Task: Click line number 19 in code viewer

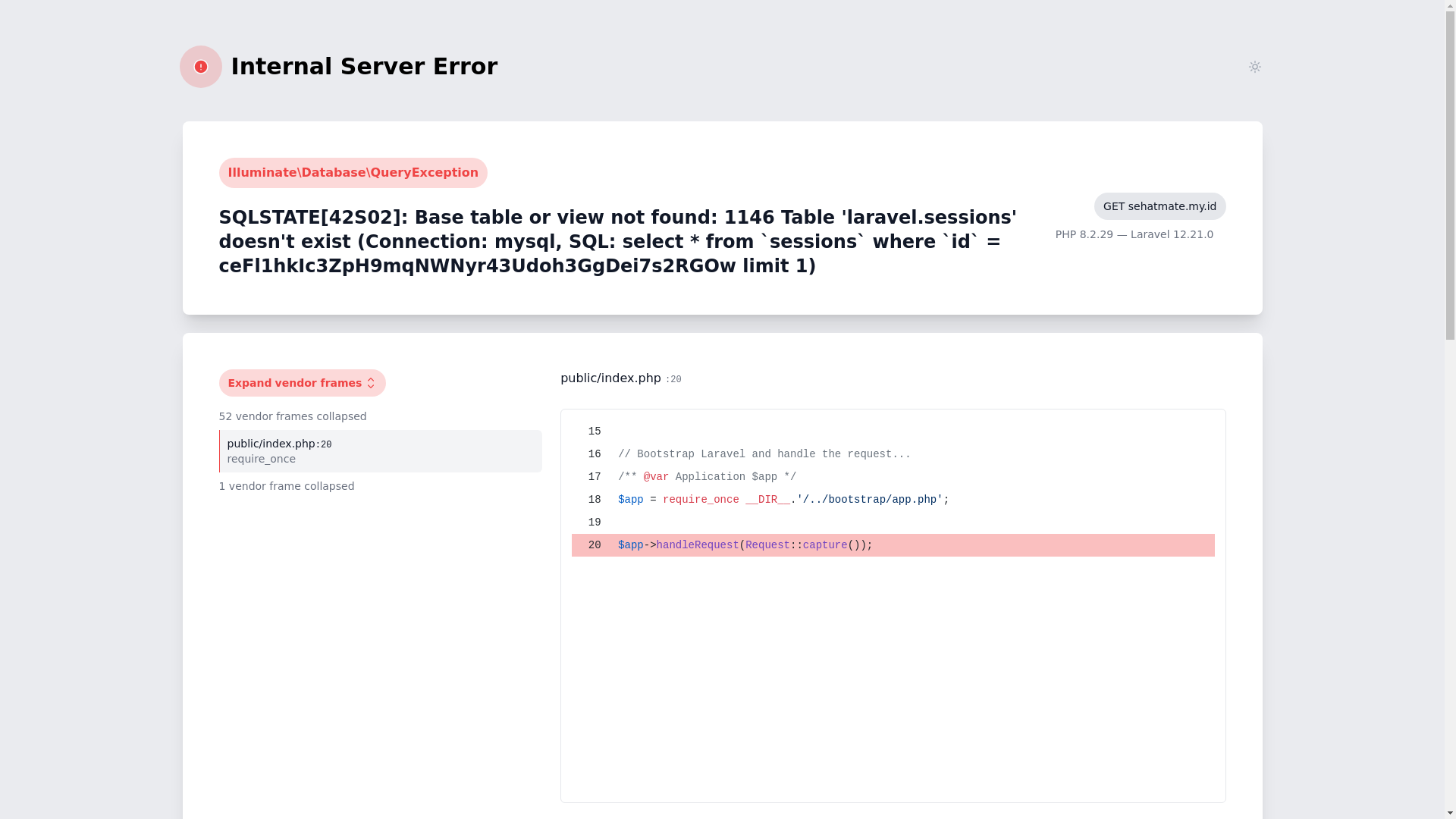Action: [595, 522]
